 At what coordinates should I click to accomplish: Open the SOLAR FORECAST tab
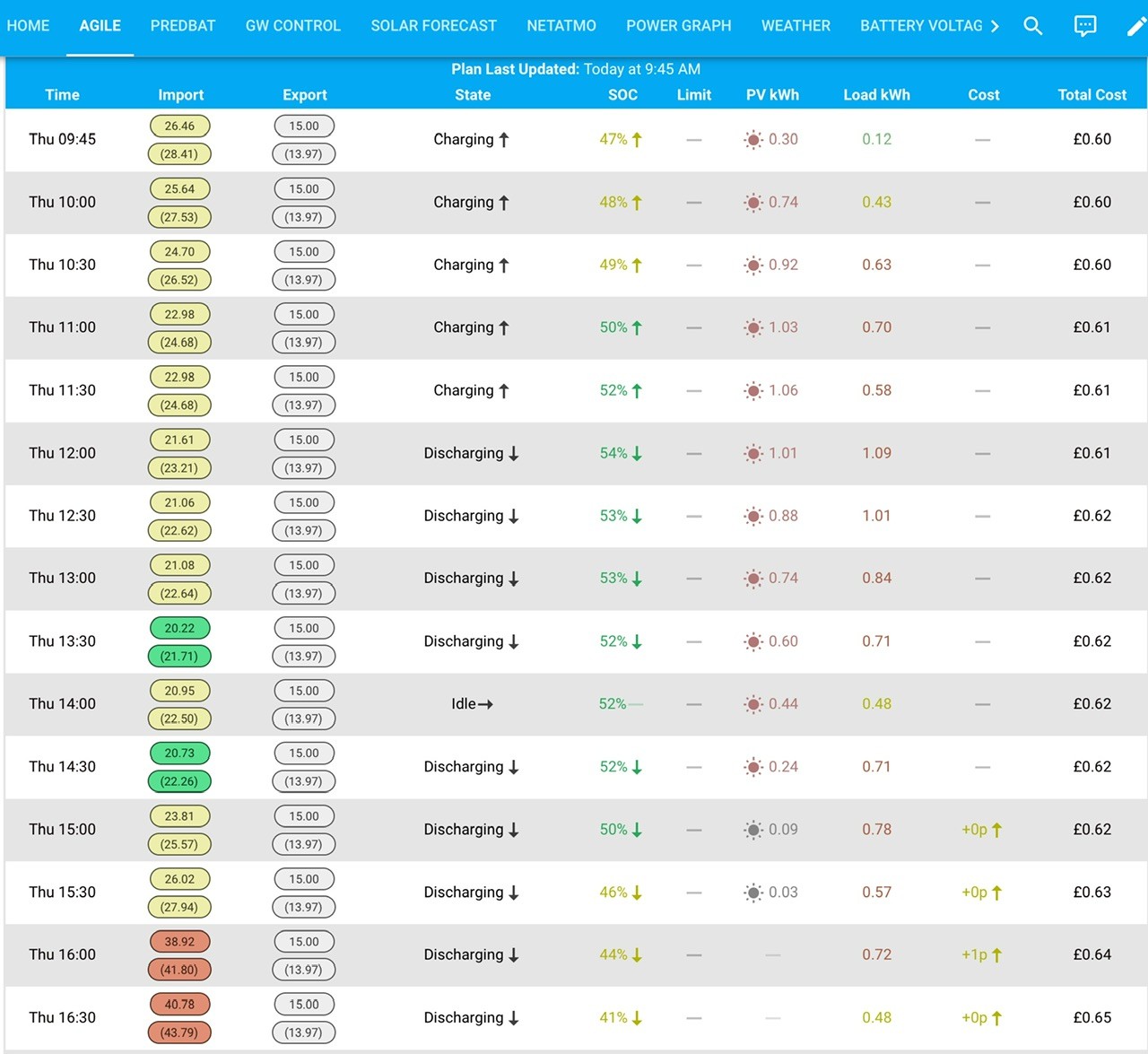tap(434, 26)
